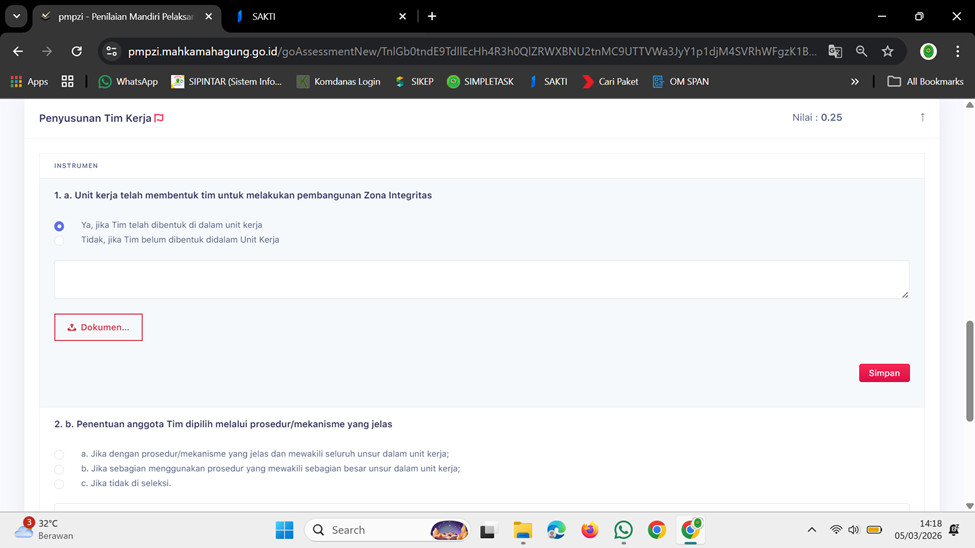Viewport: 975px width, 548px height.
Task: Click the Dokumen upload button
Action: [x=98, y=327]
